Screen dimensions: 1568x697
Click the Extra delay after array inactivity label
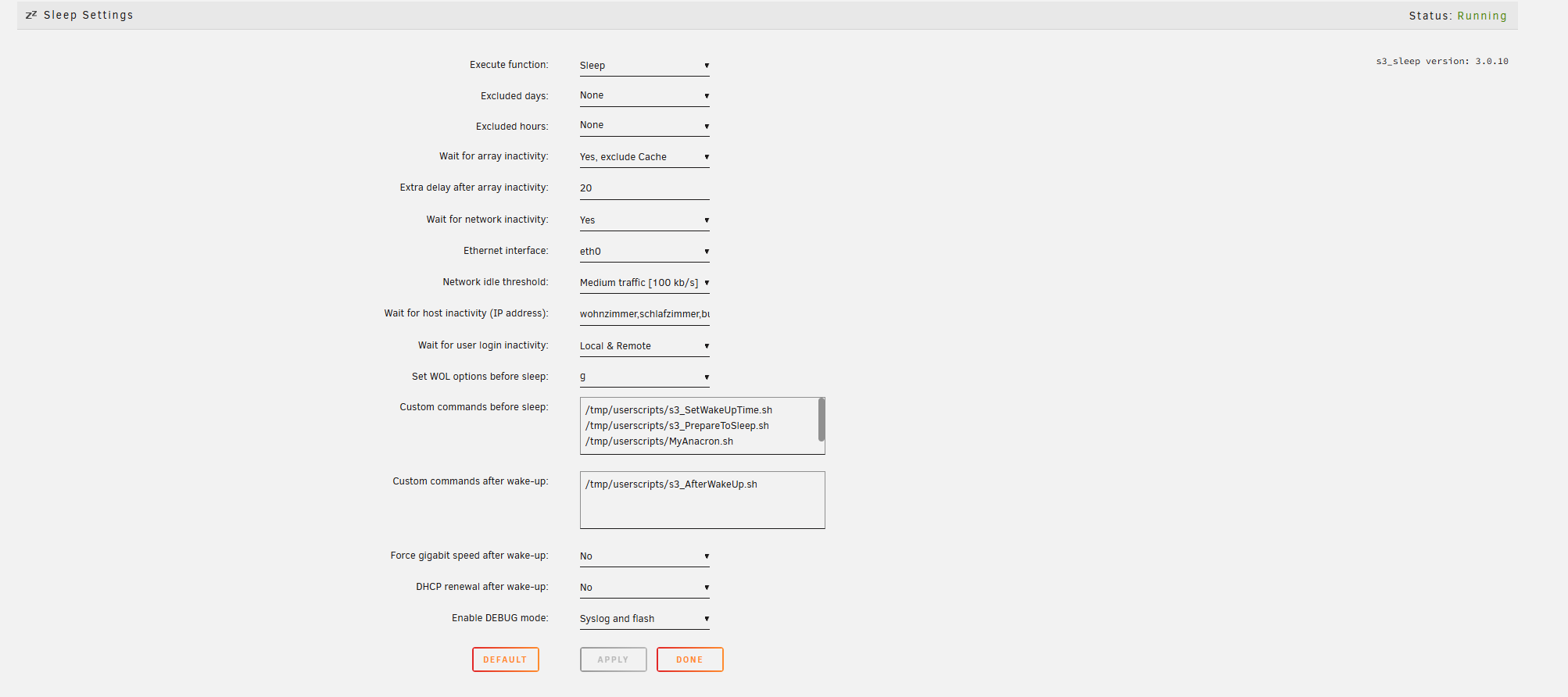[474, 188]
